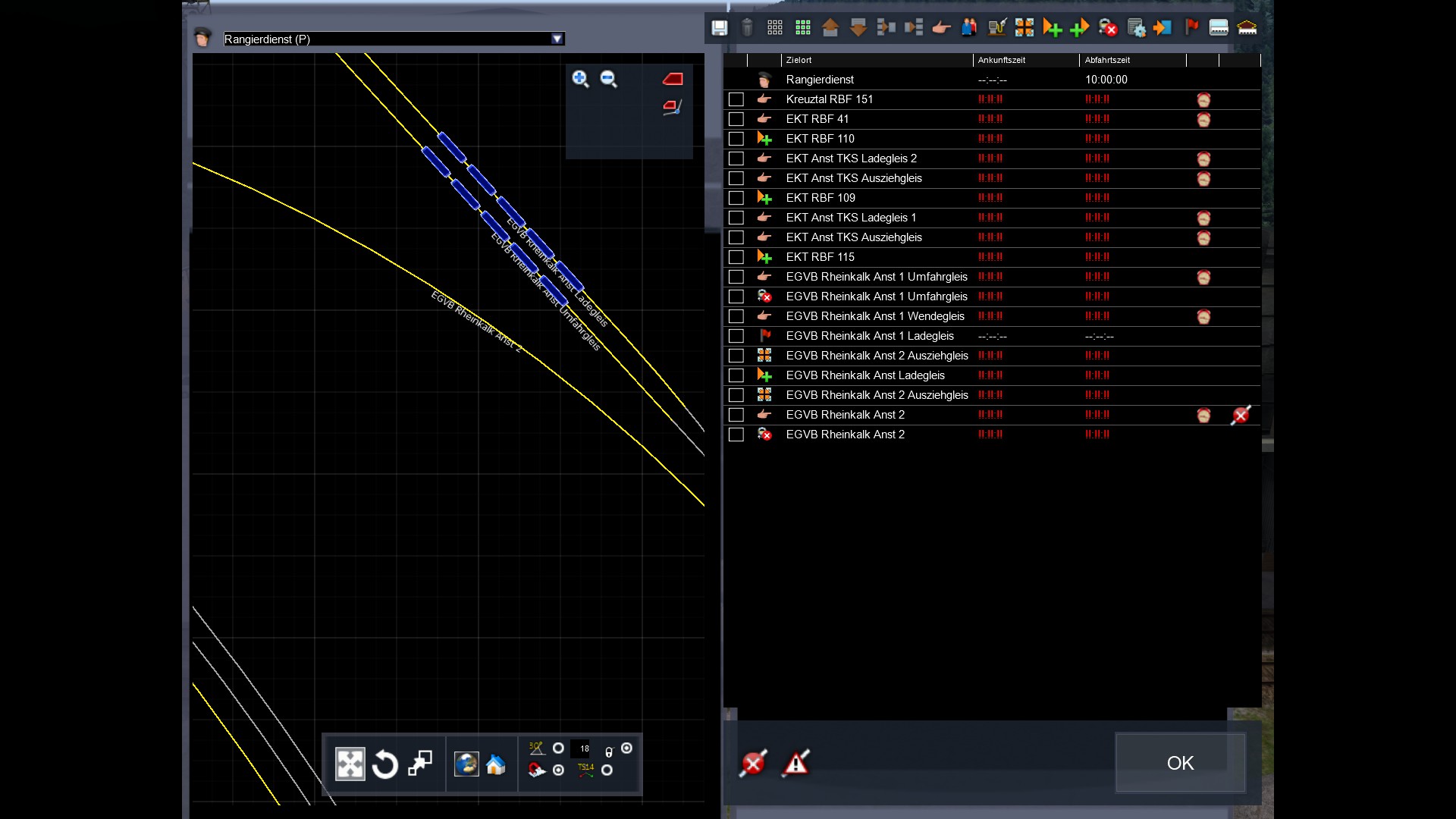Click the zoom in magnifier on map
The image size is (1456, 819).
tap(581, 79)
